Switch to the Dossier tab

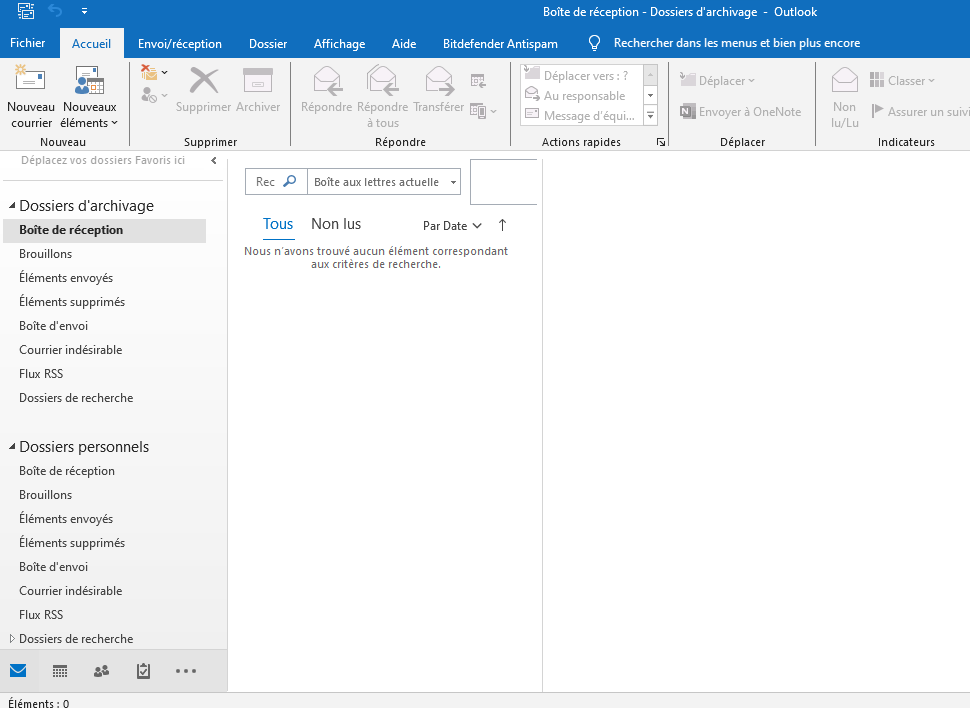(268, 43)
